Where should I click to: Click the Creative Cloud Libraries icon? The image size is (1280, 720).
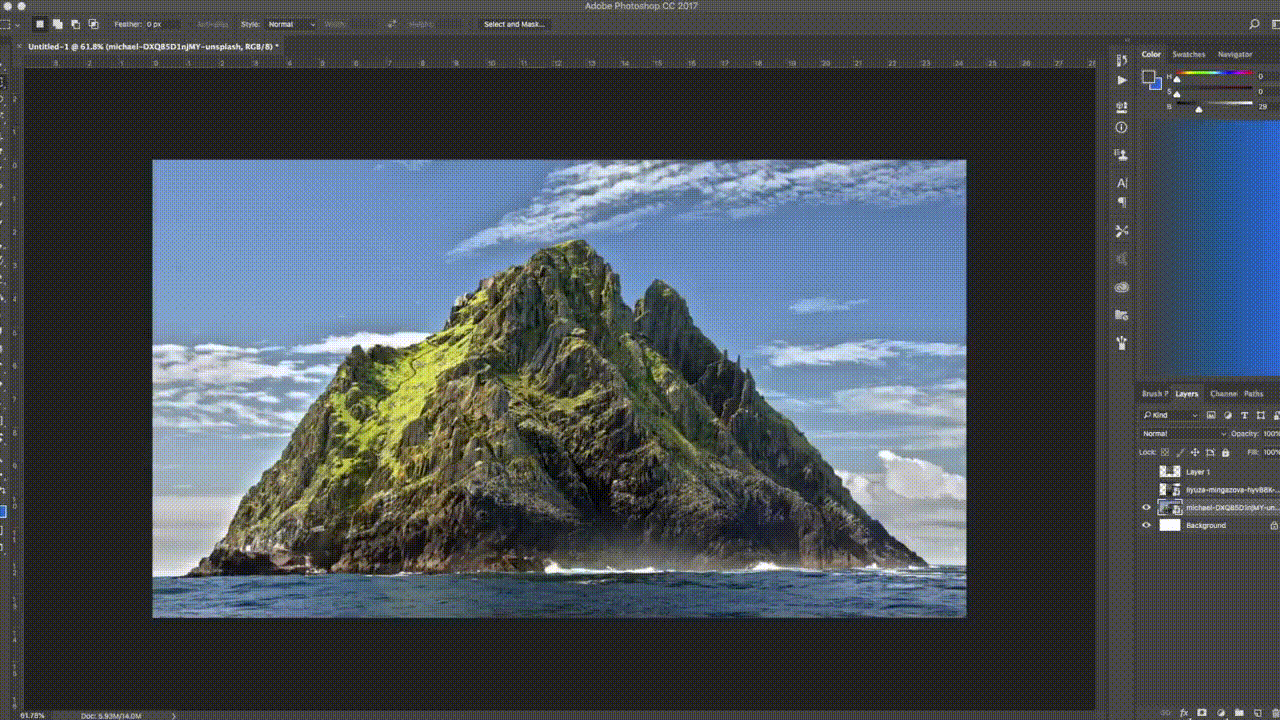(1122, 288)
